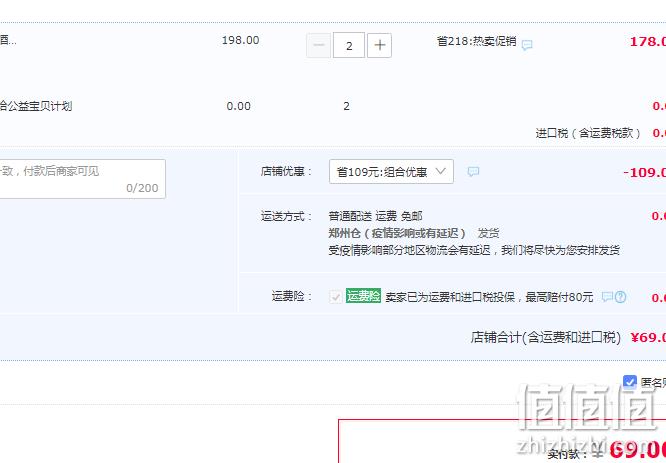
Task: Click the green 运费险 badge
Action: pos(363,296)
